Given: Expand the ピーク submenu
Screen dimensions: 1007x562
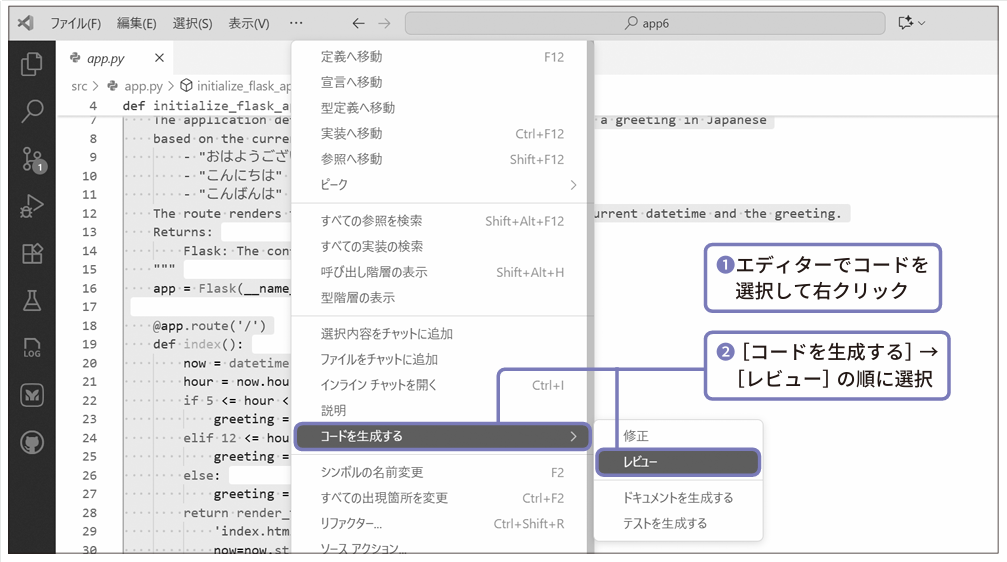Looking at the screenshot, I should click(x=442, y=185).
